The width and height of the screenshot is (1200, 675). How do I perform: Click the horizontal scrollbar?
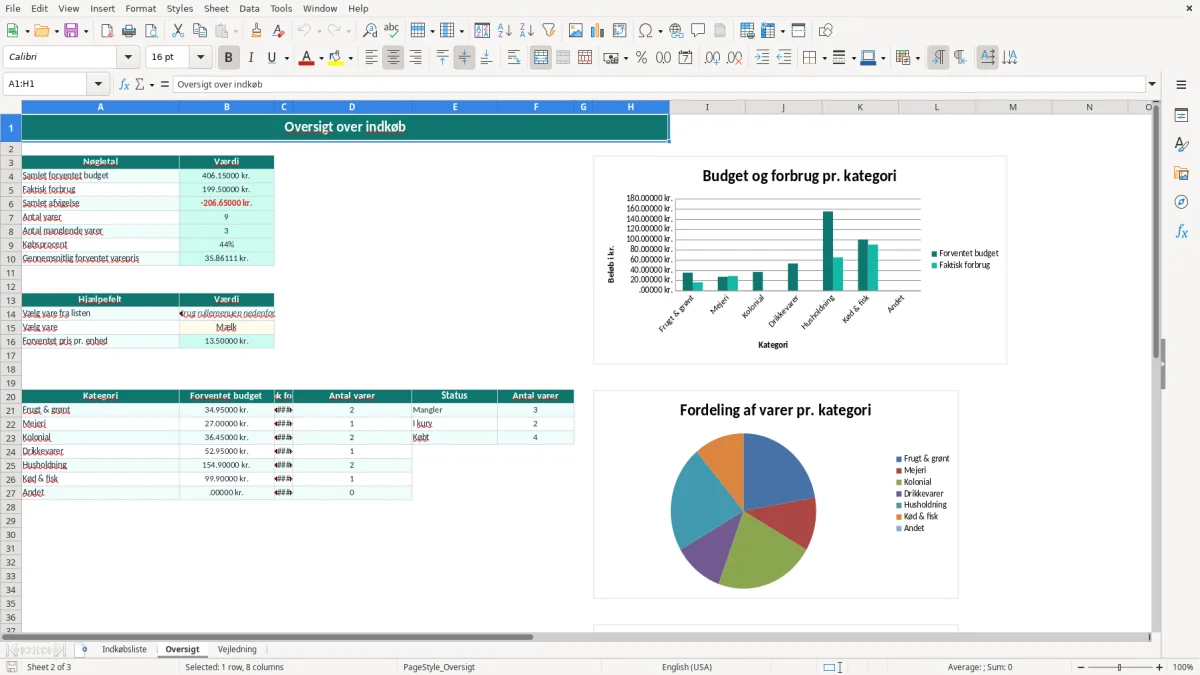(x=266, y=636)
